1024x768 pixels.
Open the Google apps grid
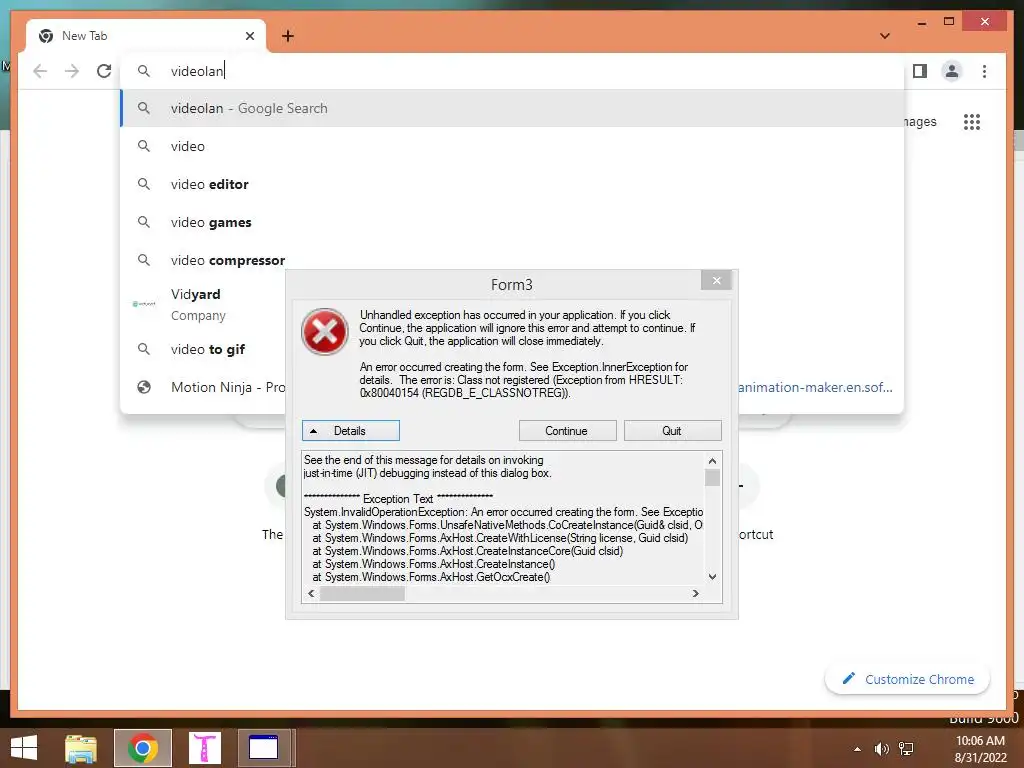coord(972,121)
